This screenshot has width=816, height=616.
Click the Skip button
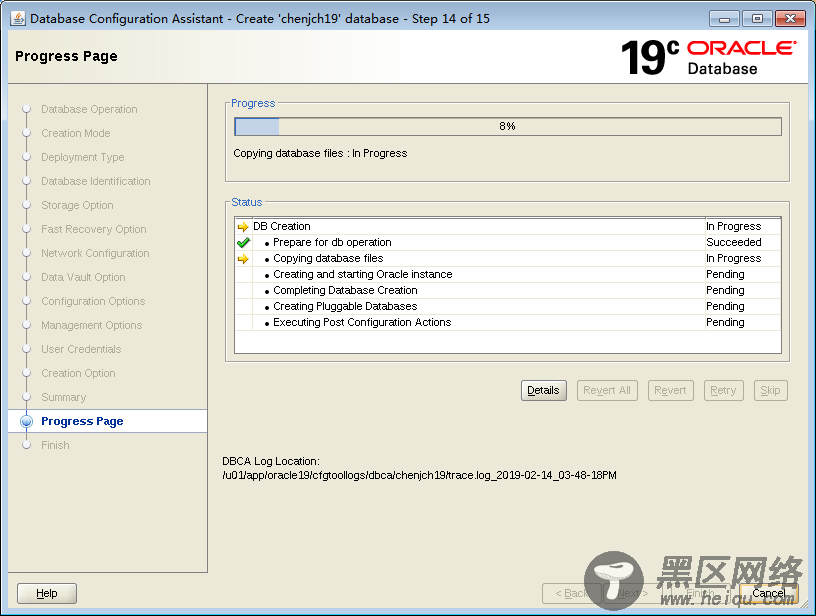(770, 390)
